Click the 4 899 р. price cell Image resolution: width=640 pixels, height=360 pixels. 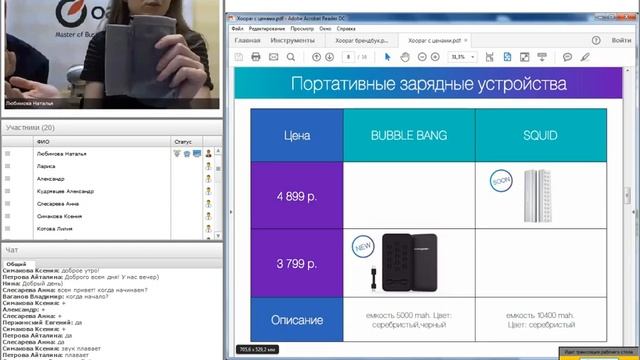tap(297, 196)
